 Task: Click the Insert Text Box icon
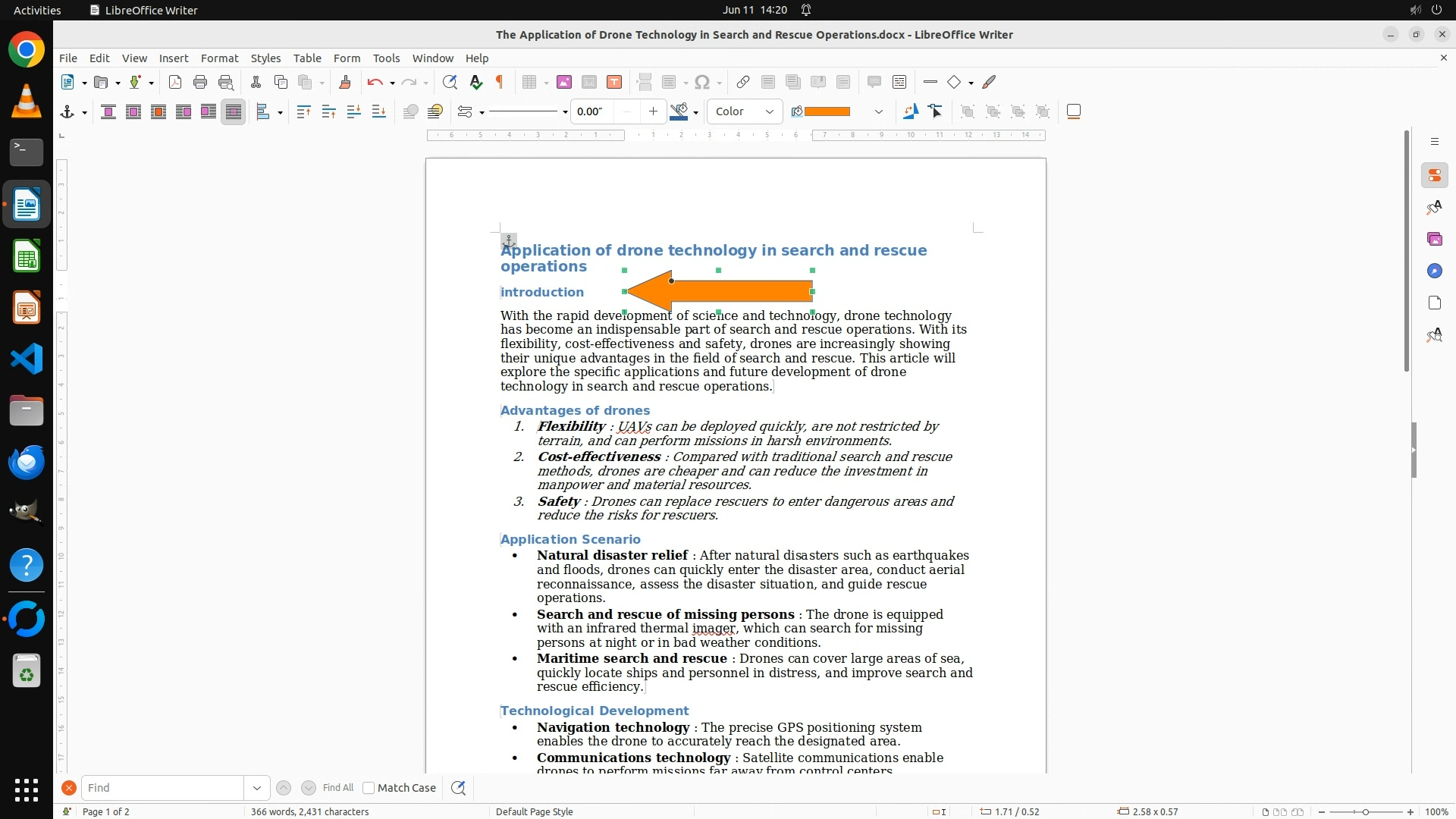(x=614, y=83)
